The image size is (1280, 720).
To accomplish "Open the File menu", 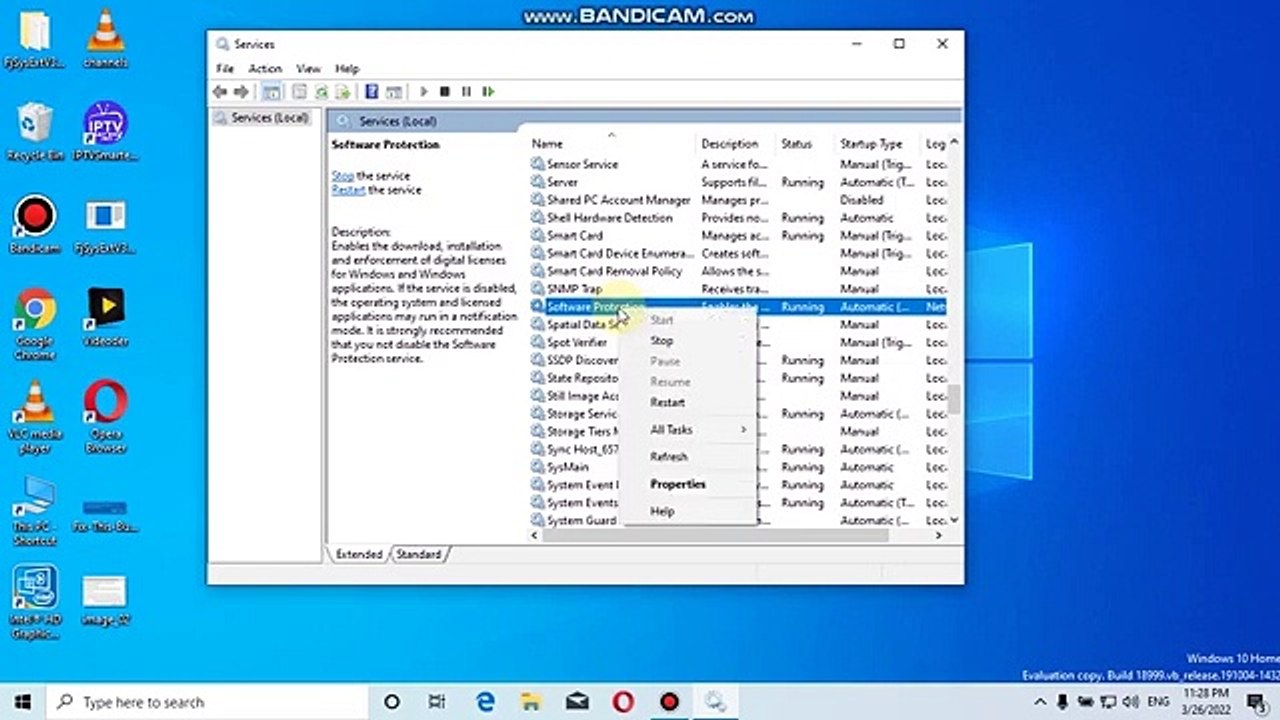I will click(225, 69).
